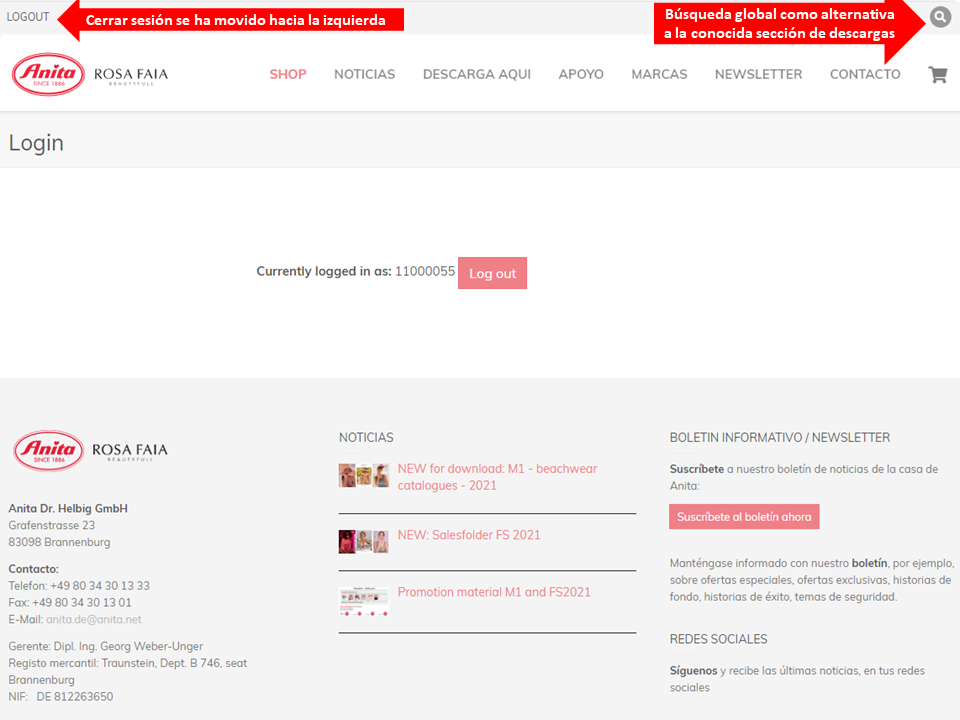
Task: Click LOGOUT in the top-left bar
Action: tap(28, 17)
